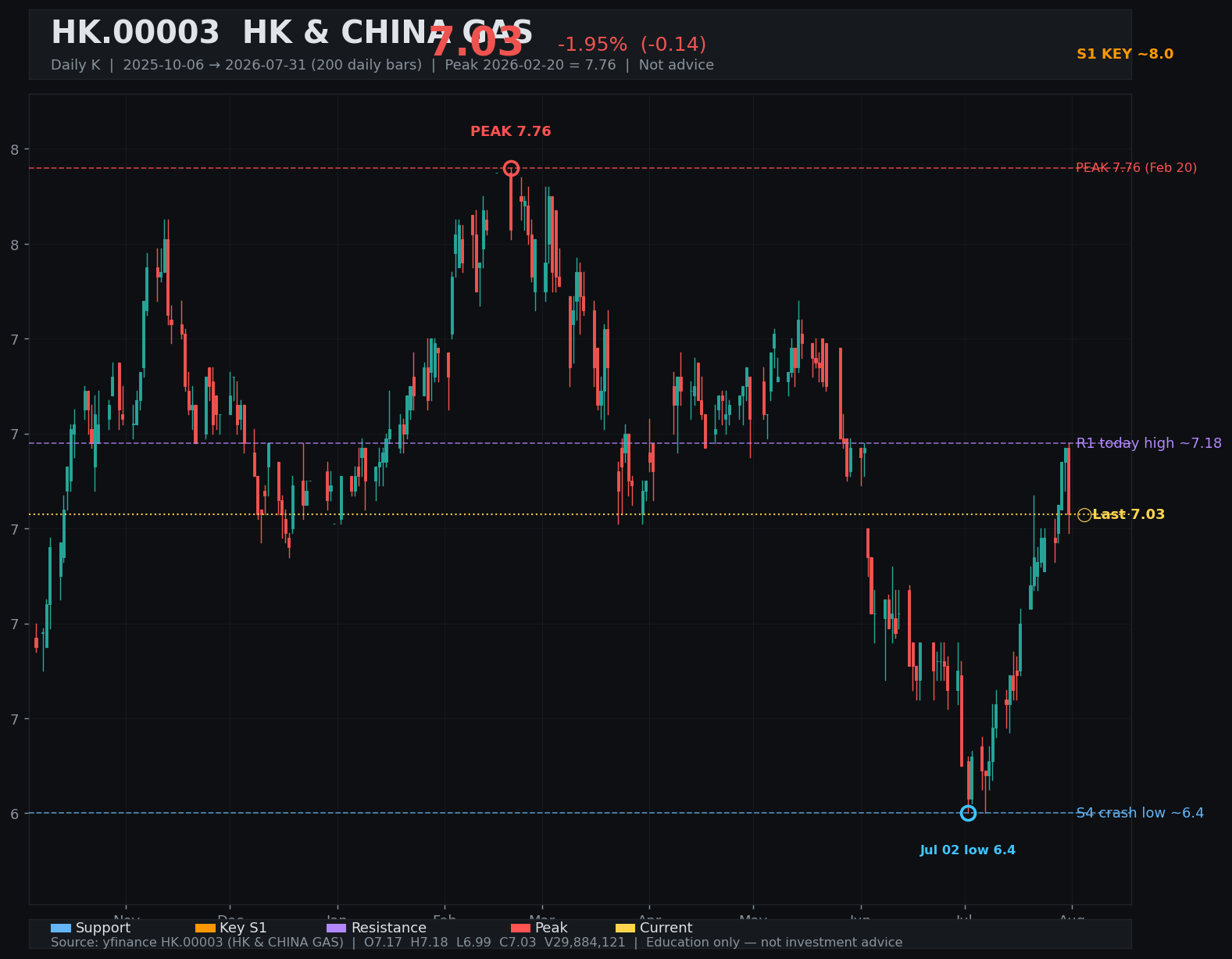Click the "S1 KEY ~8.0" orange label
1232x959 pixels.
coord(1125,54)
